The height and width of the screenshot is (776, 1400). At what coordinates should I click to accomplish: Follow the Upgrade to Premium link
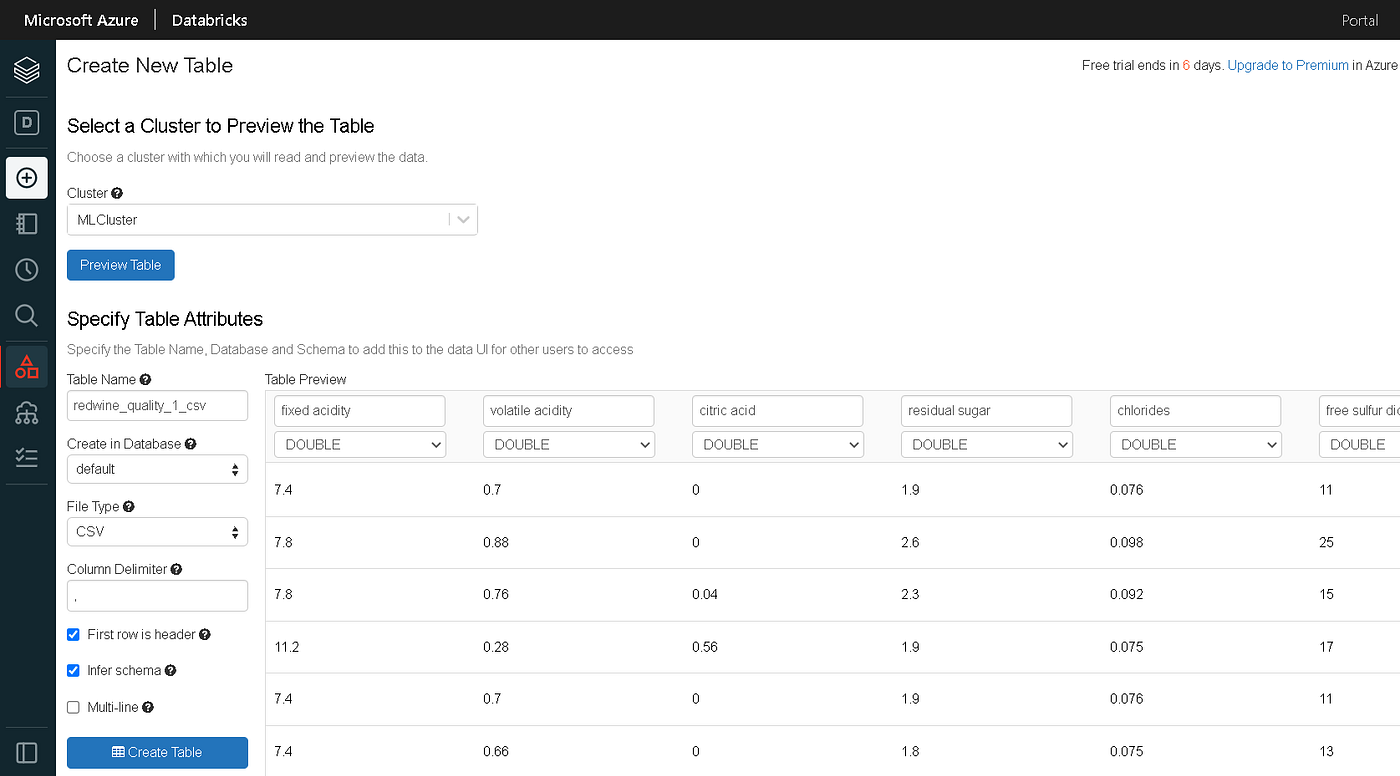click(1287, 64)
